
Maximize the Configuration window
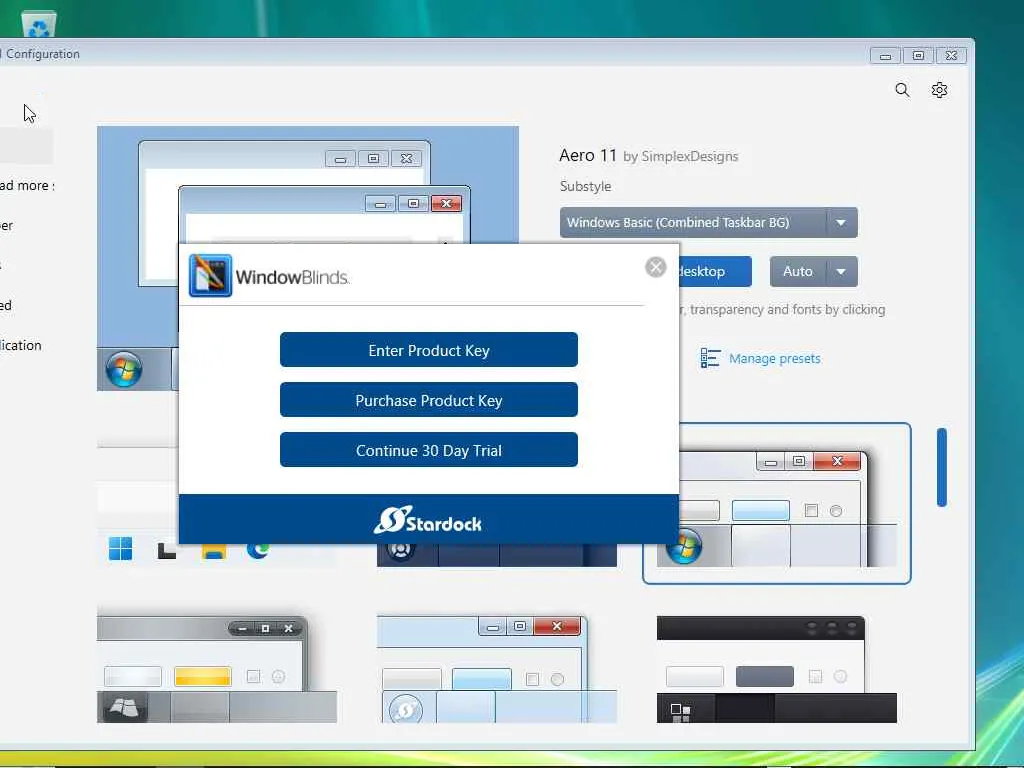[918, 56]
